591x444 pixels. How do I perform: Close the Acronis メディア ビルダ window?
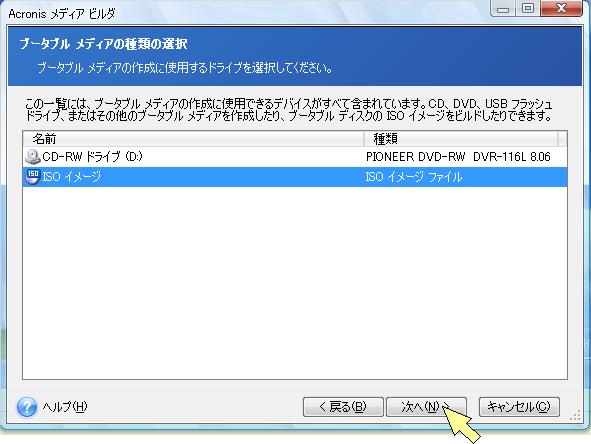click(x=561, y=8)
